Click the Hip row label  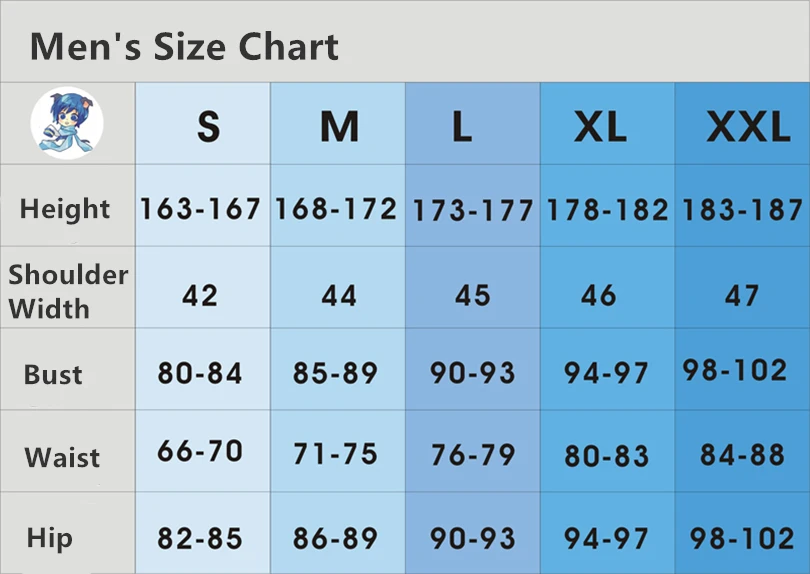tap(49, 538)
